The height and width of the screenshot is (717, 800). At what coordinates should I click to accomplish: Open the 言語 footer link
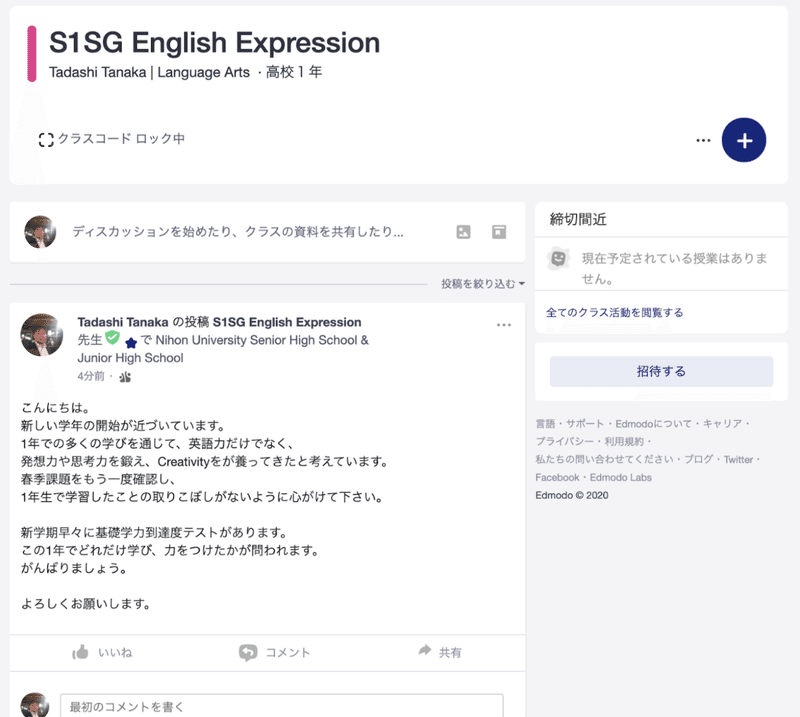[545, 424]
